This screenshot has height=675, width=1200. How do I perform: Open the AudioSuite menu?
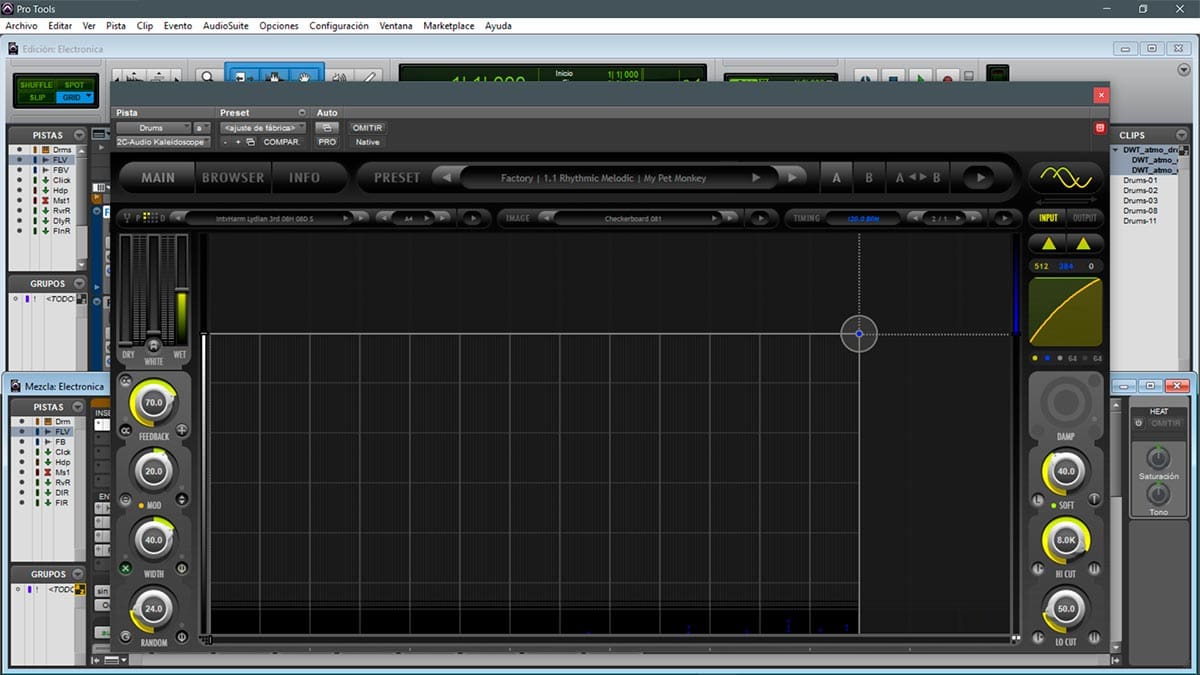225,26
